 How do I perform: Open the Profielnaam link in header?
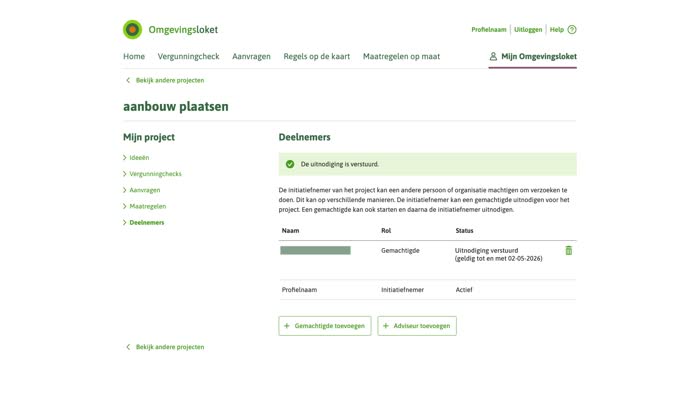point(489,29)
